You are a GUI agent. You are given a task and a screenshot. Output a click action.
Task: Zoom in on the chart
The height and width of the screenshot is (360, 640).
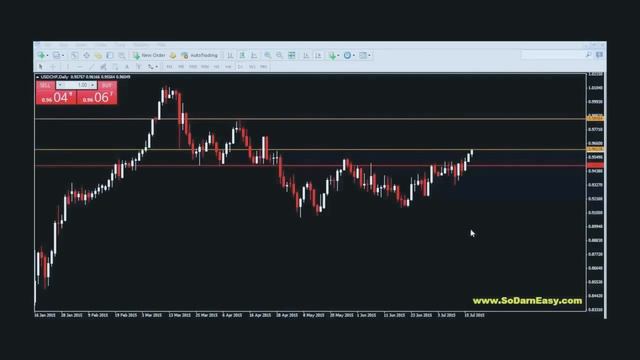[x=268, y=55]
